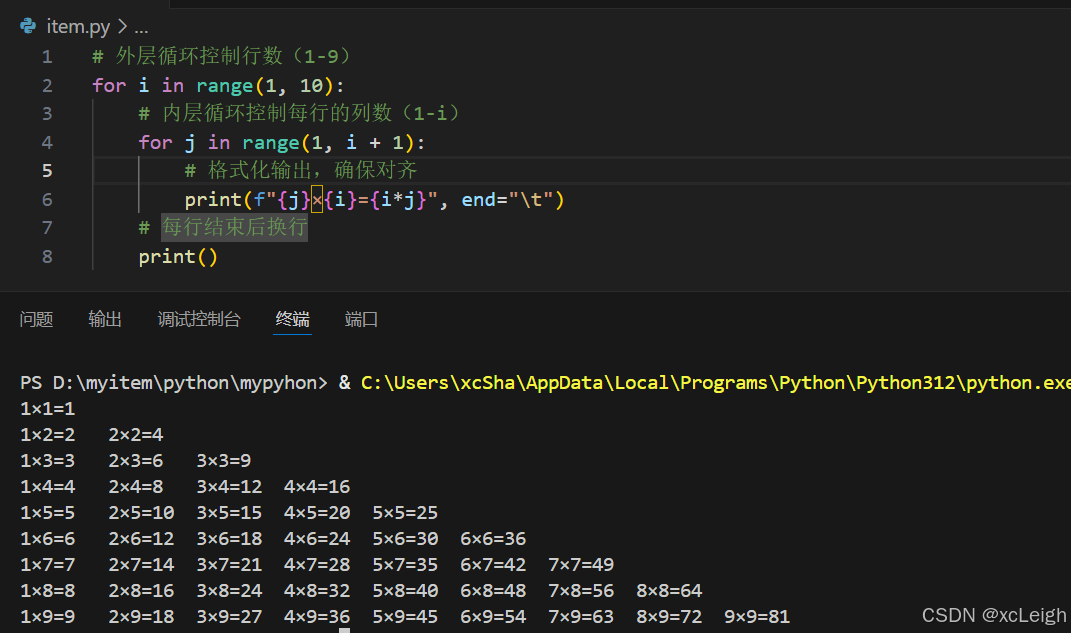Click line number 2 in the gutter
The image size is (1071, 633).
pos(47,85)
